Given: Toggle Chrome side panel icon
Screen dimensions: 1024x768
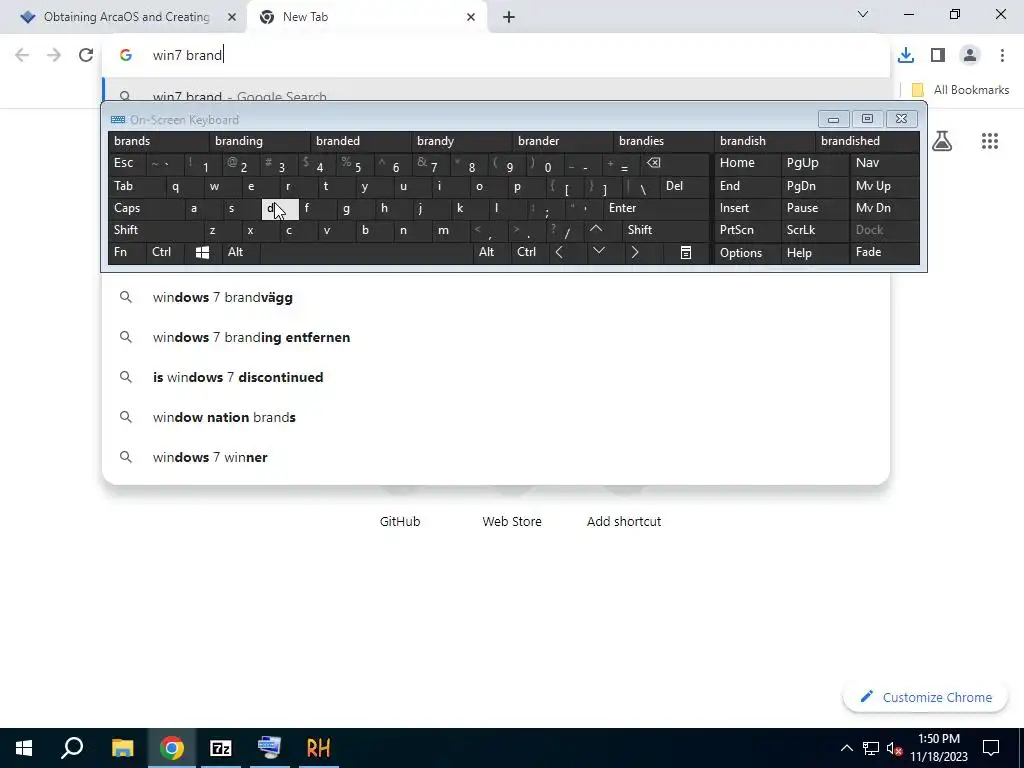Looking at the screenshot, I should [938, 55].
